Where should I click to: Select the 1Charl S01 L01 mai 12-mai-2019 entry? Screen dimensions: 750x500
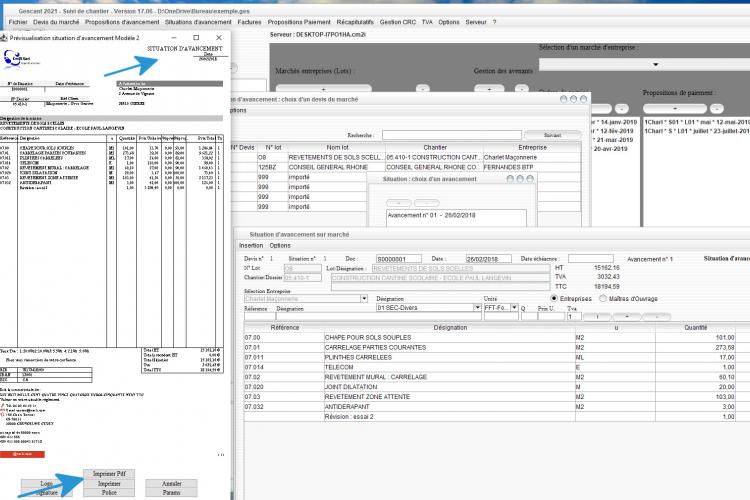point(696,122)
